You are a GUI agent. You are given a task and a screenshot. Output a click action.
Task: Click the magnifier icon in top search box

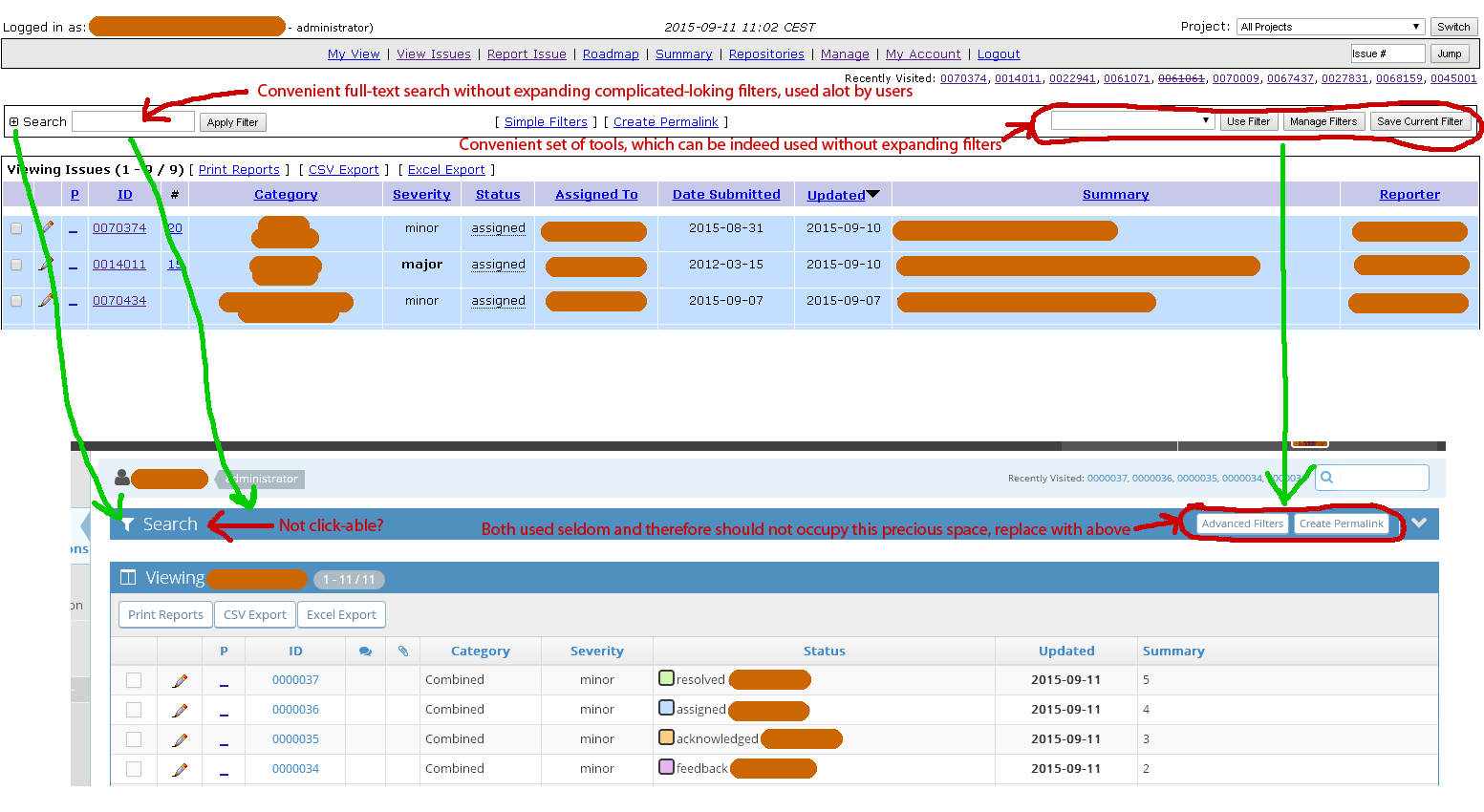[x=1326, y=478]
